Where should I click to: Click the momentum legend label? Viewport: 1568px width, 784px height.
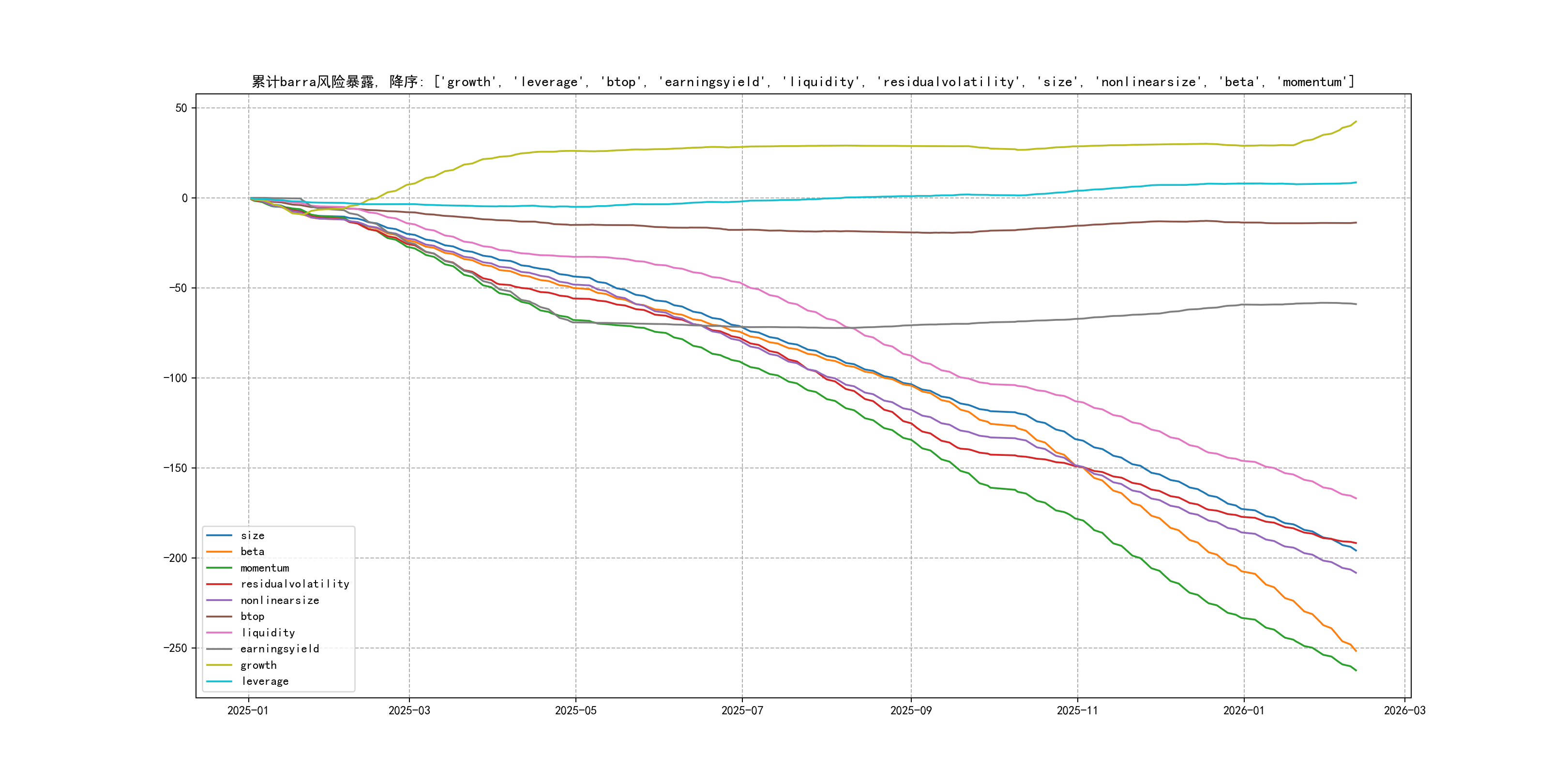(x=265, y=568)
